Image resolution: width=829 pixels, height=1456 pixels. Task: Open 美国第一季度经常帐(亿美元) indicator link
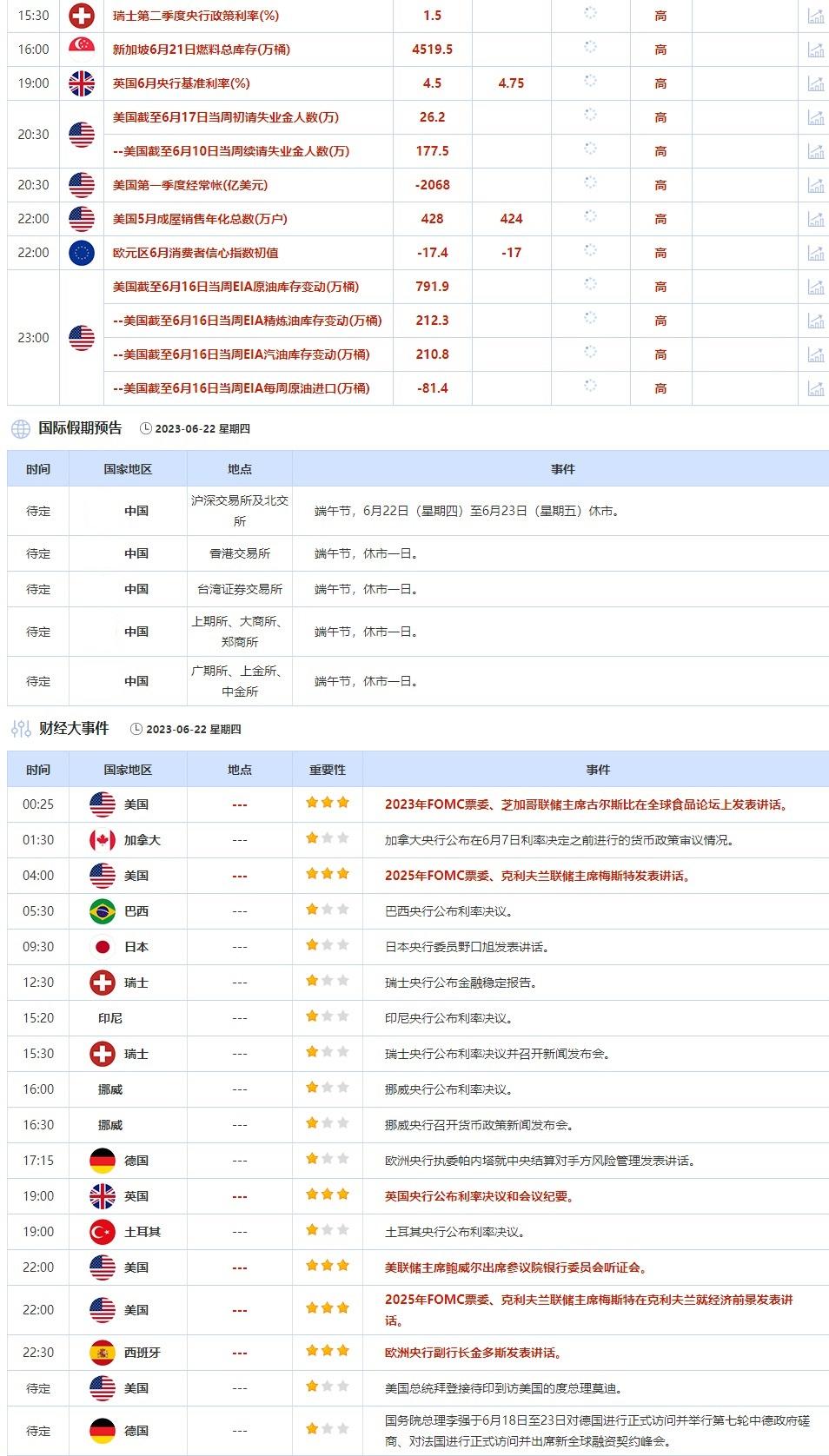tap(189, 185)
